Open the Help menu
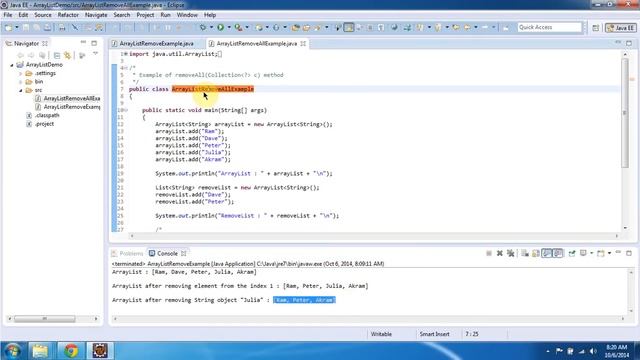This screenshot has width=640, height=360. 210,15
